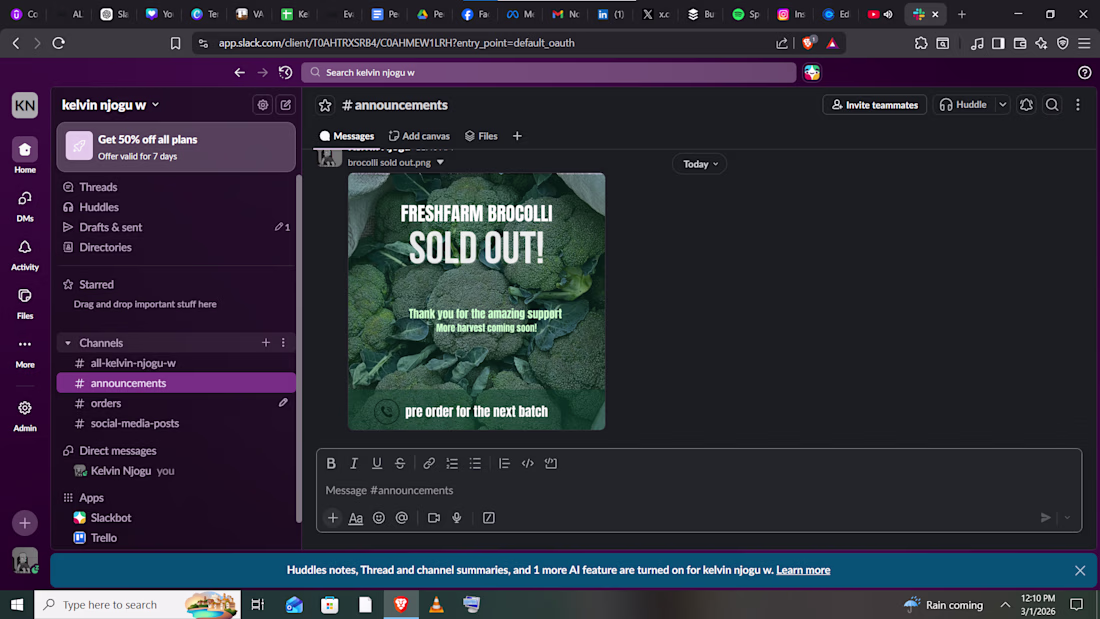1100x619 pixels.
Task: Open Files in the left rail
Action: (x=25, y=303)
